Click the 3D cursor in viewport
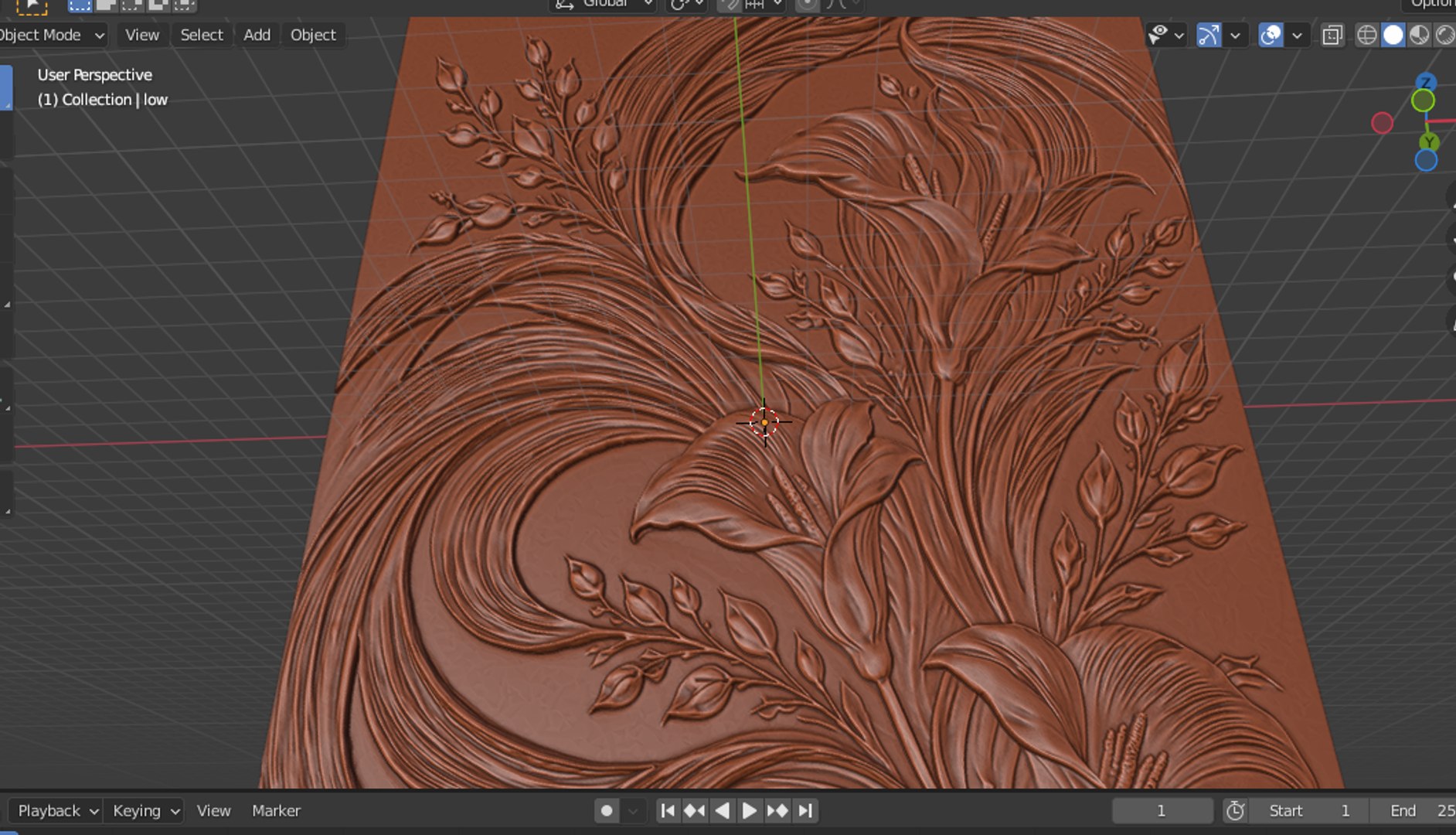 click(x=764, y=422)
